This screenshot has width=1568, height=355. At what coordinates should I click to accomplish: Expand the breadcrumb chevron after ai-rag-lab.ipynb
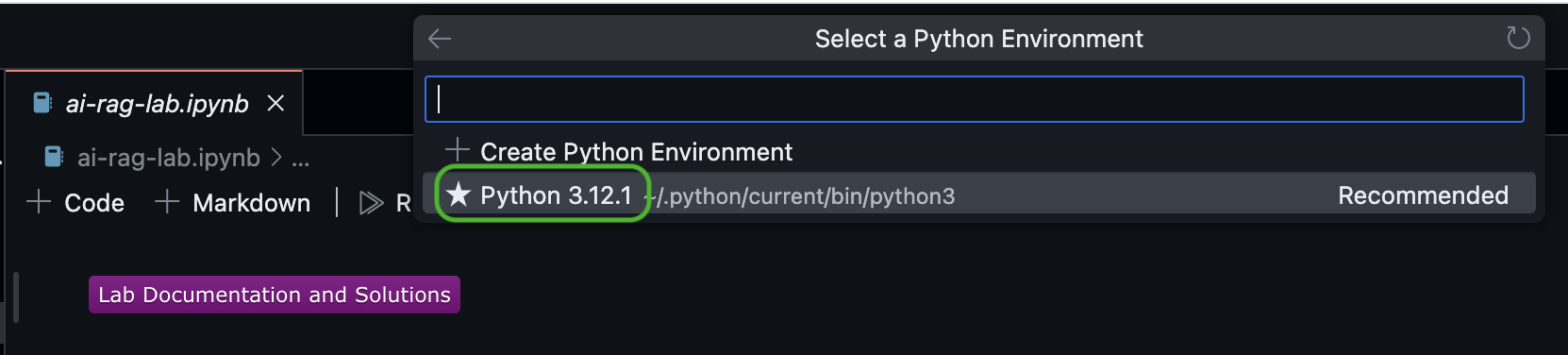276,158
